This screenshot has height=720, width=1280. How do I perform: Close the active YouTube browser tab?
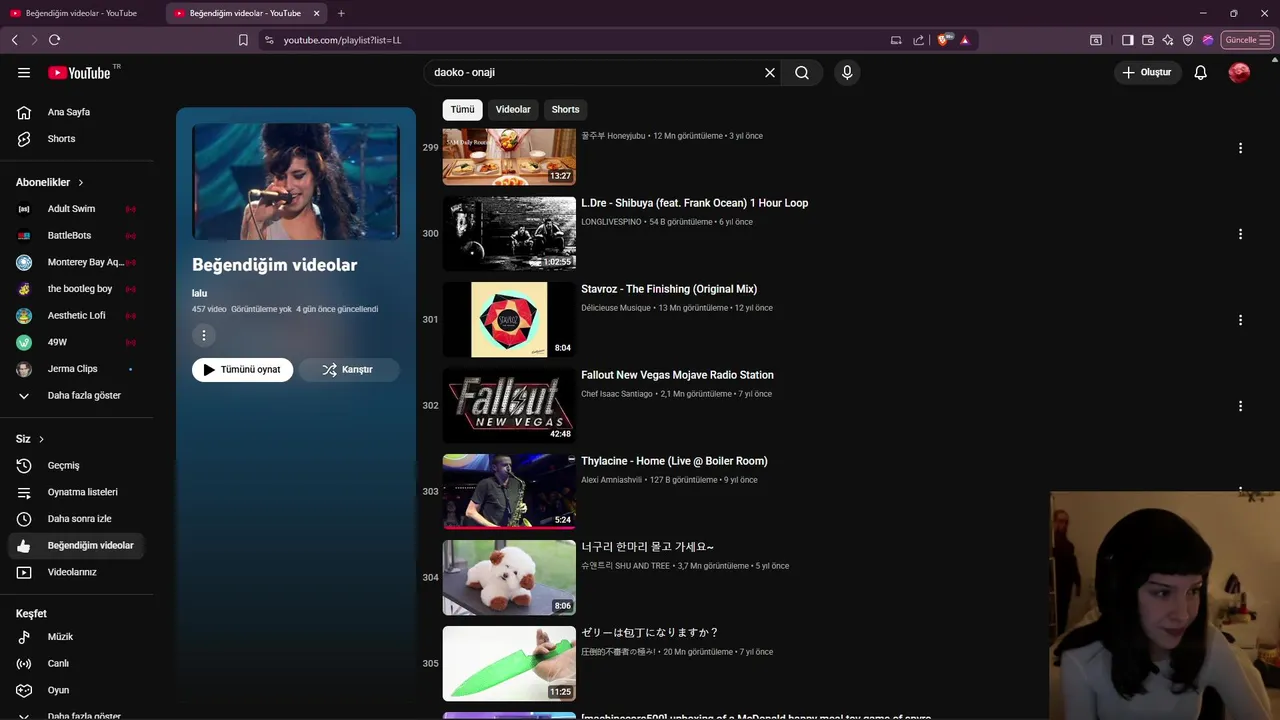click(317, 13)
